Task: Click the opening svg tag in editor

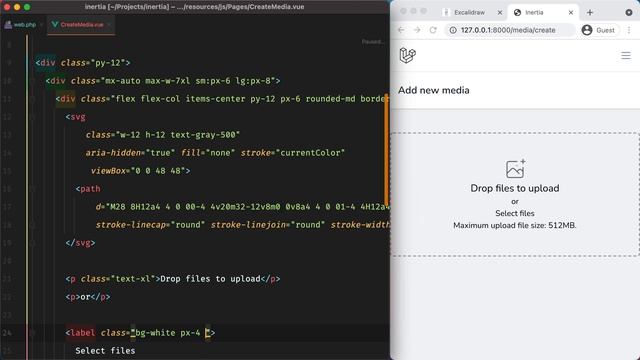Action: (76, 117)
